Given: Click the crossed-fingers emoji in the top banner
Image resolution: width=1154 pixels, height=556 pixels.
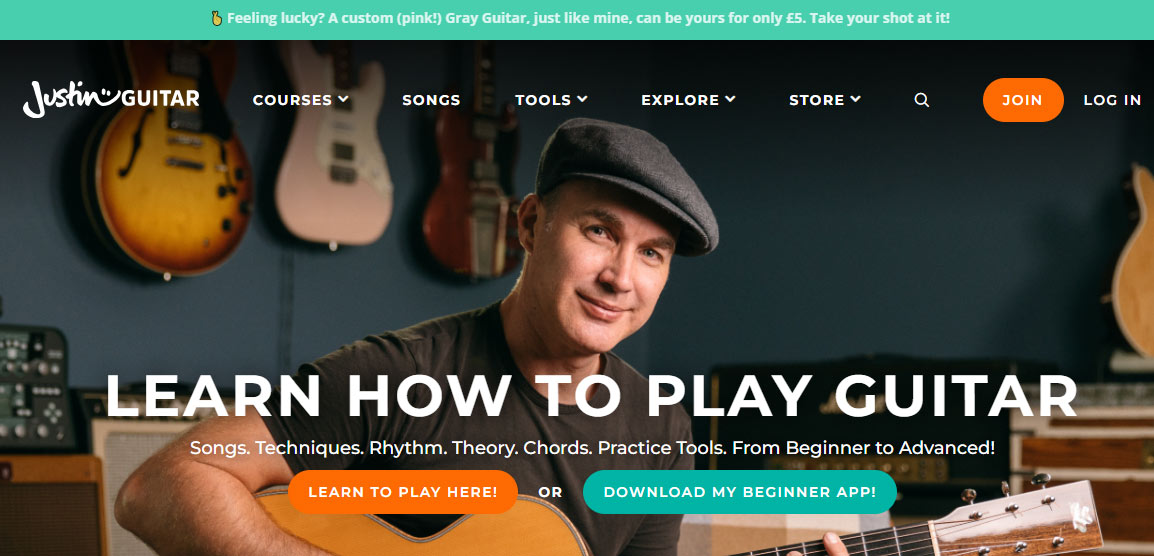Looking at the screenshot, I should coord(216,18).
